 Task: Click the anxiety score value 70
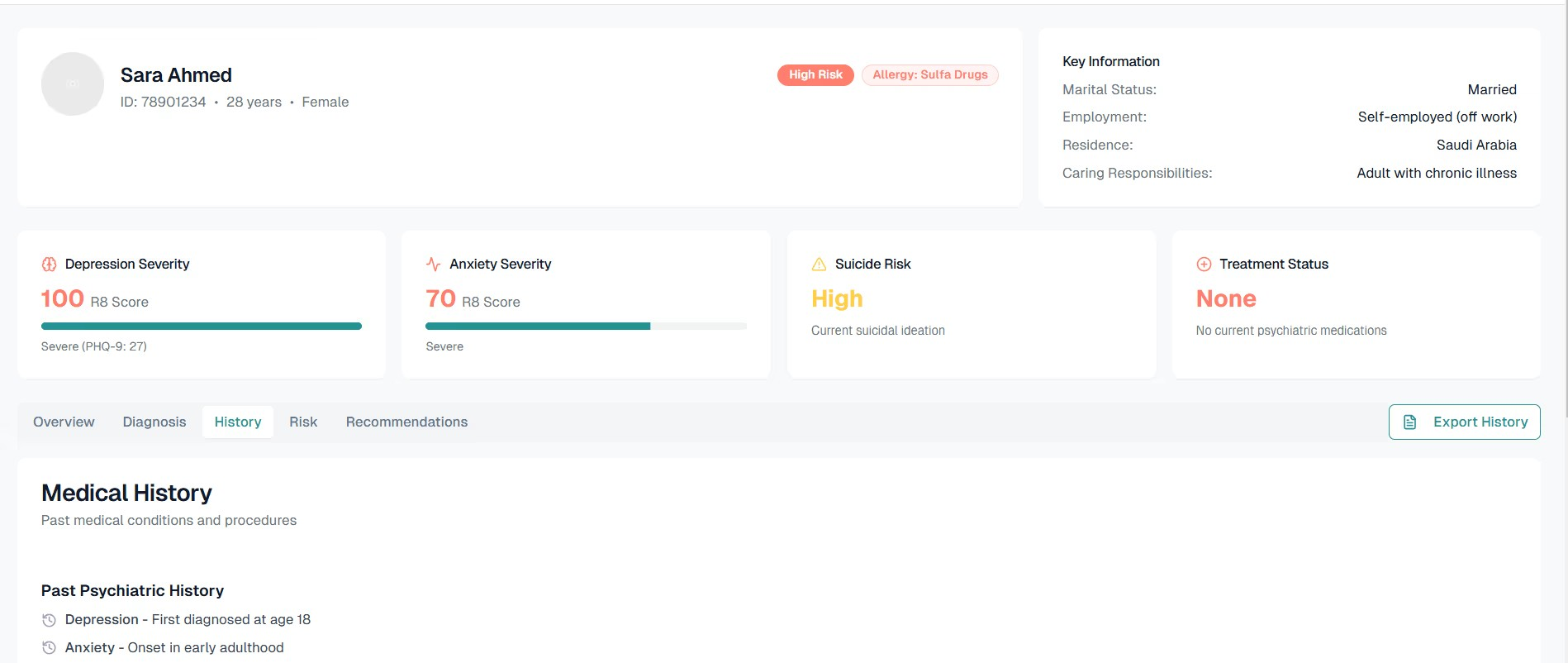440,298
